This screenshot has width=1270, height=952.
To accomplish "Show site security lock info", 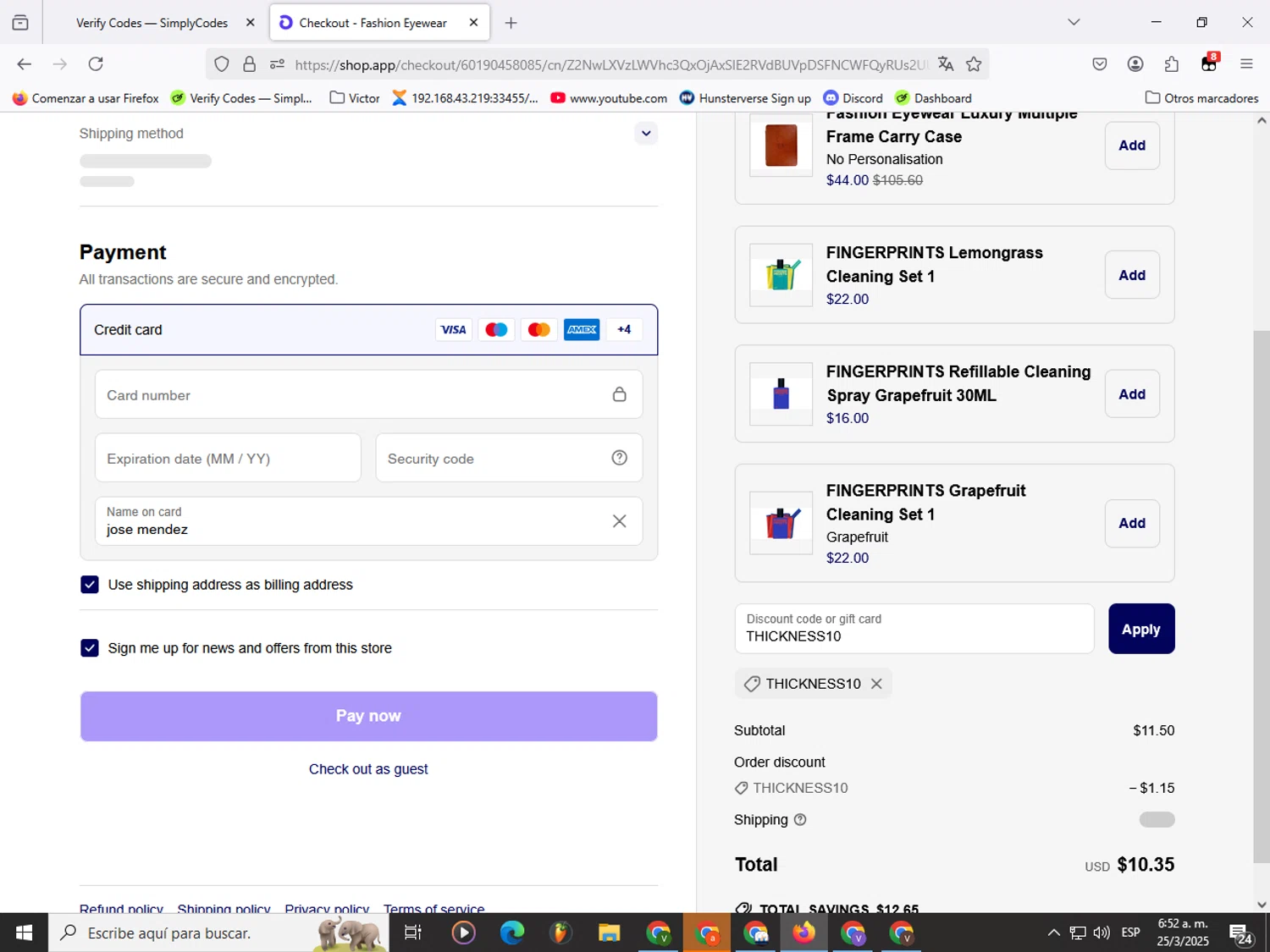I will (x=249, y=64).
